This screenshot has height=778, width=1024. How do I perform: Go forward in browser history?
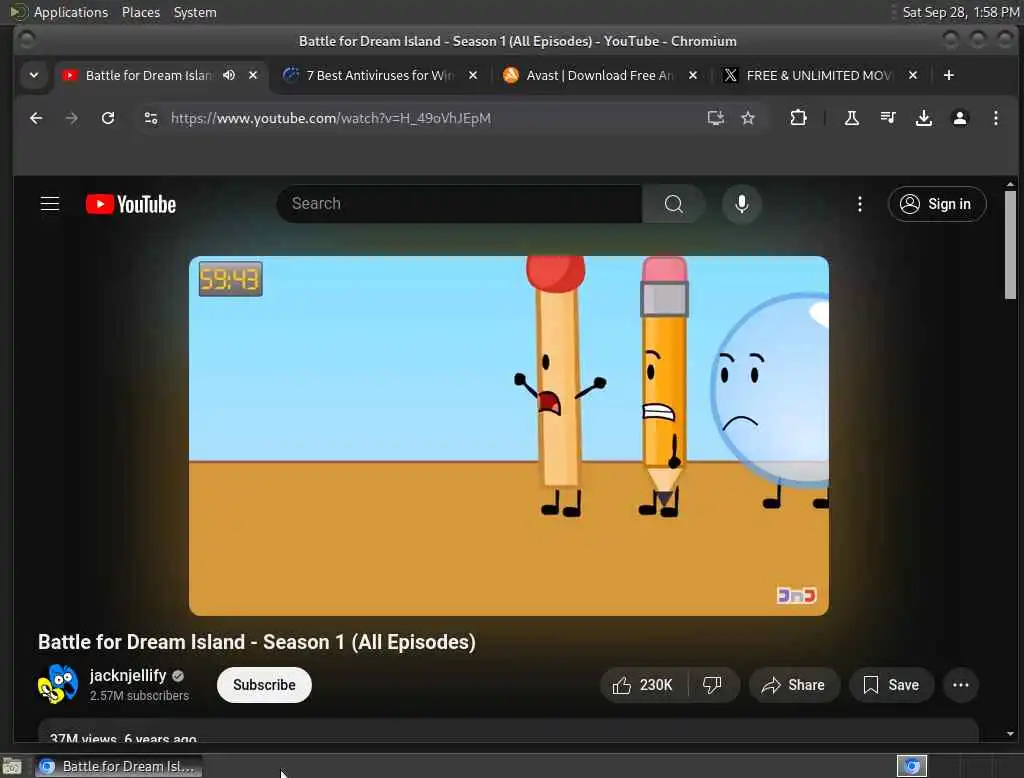click(x=72, y=118)
